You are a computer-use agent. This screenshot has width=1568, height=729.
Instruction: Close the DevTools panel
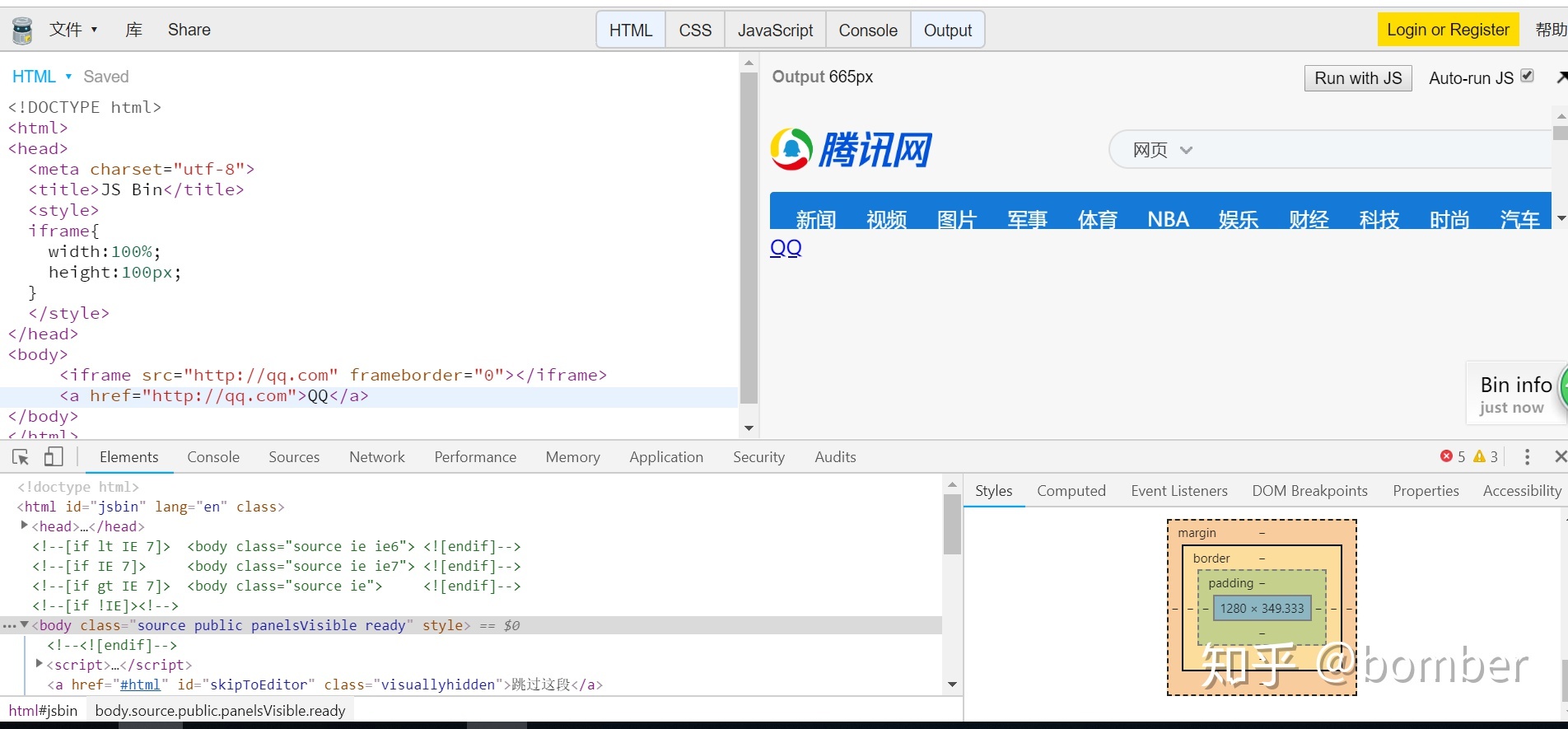click(1560, 456)
